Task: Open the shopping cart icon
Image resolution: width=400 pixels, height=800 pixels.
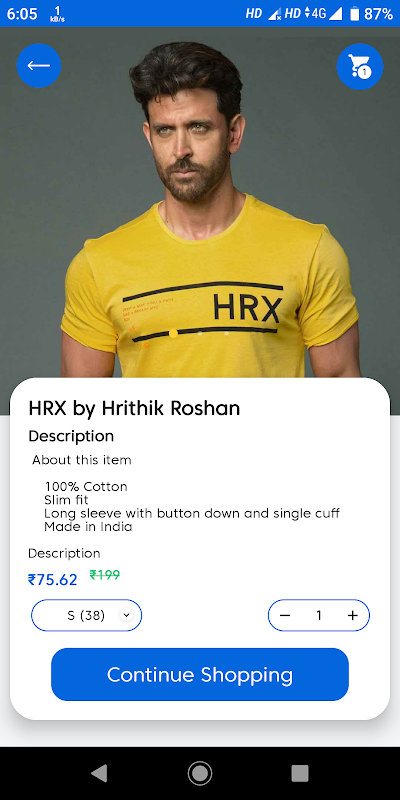Action: [x=360, y=66]
